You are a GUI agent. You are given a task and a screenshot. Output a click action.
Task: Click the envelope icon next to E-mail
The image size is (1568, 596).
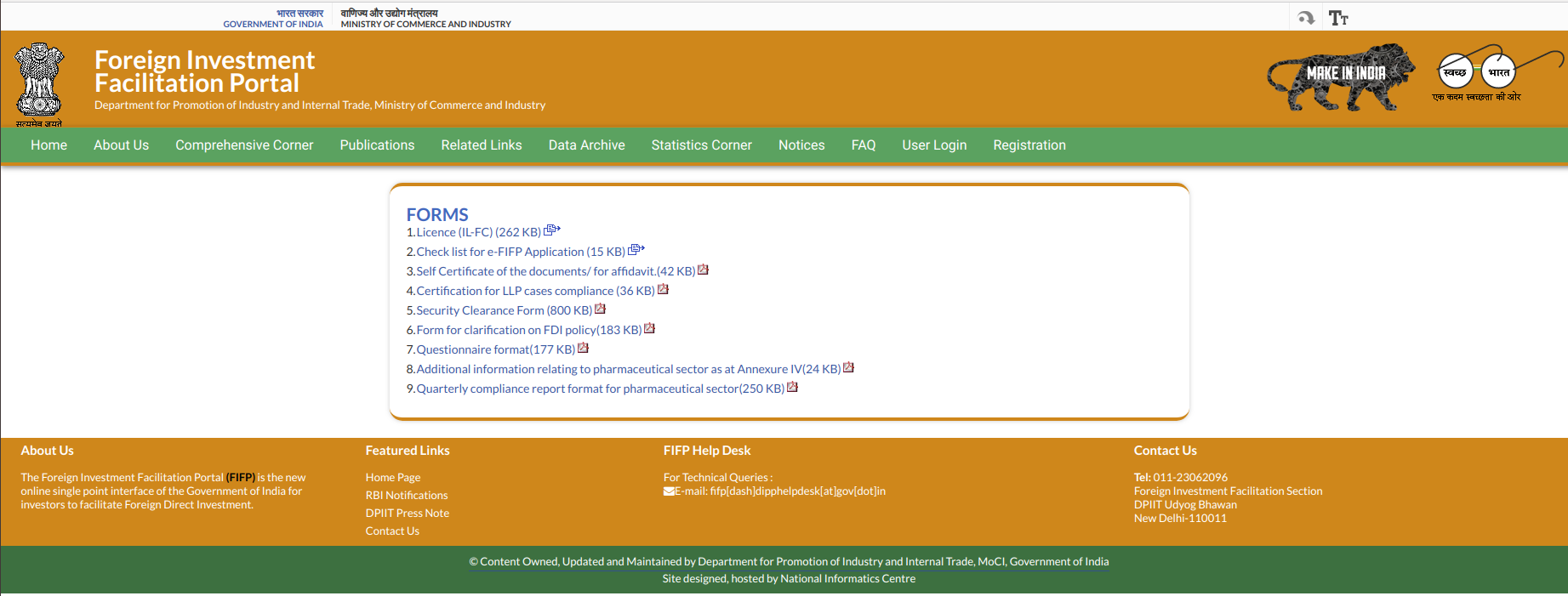669,491
